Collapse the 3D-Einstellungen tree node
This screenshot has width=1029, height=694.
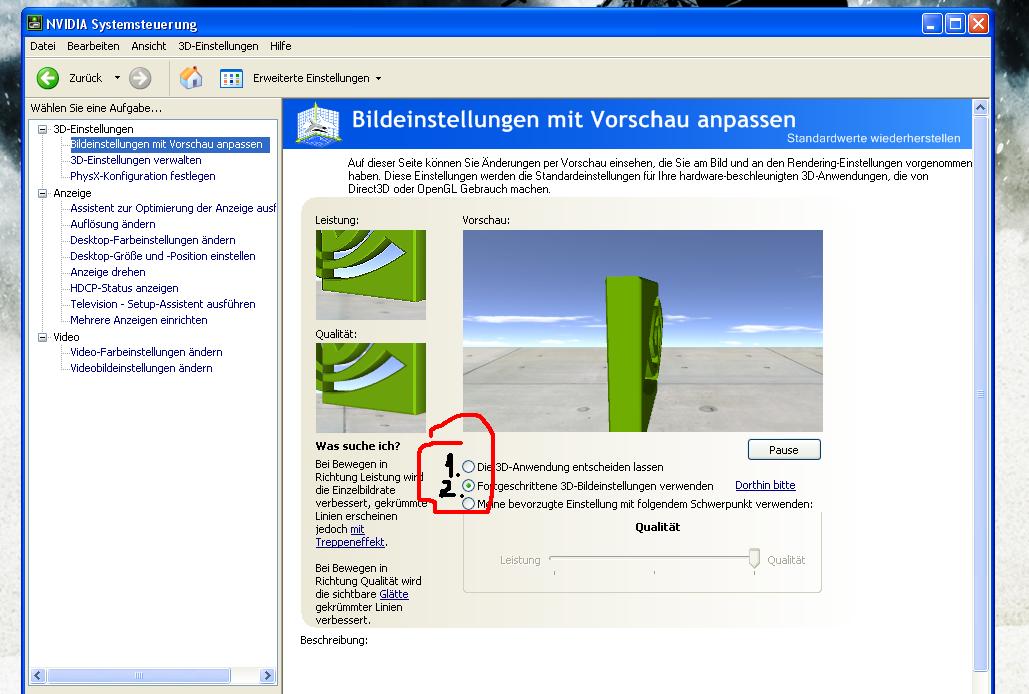point(43,129)
